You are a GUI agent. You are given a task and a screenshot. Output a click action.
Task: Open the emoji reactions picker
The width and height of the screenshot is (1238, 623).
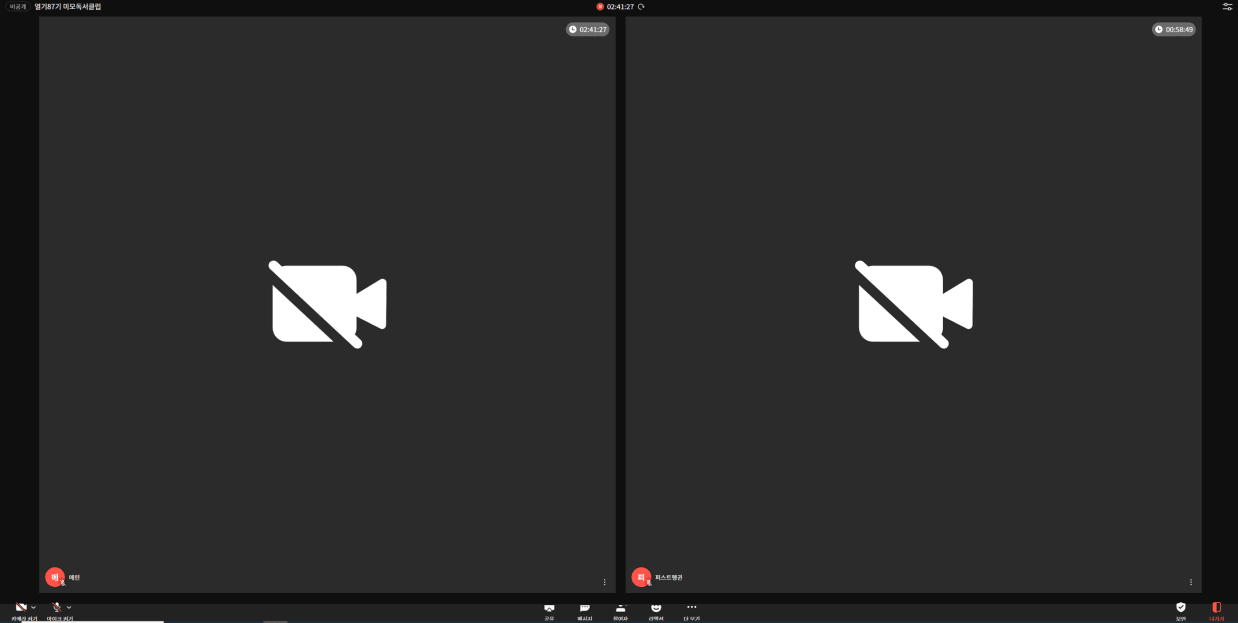656,611
